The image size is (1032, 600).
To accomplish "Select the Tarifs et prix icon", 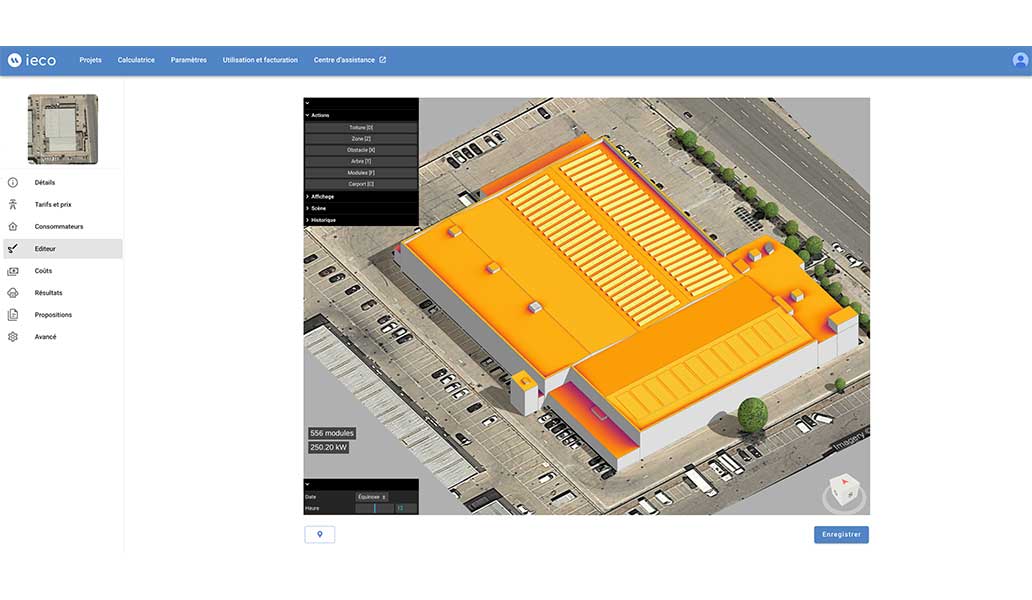I will point(13,205).
